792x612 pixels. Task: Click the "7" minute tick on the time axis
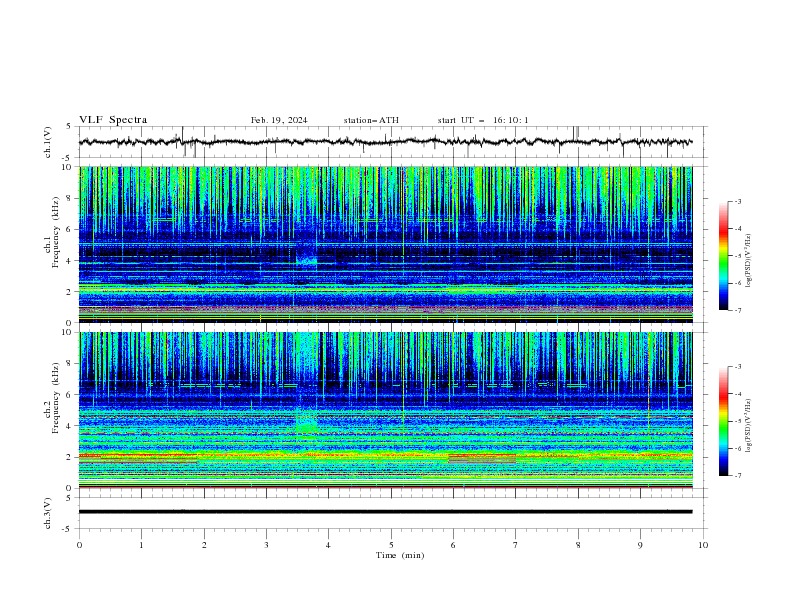pyautogui.click(x=516, y=545)
